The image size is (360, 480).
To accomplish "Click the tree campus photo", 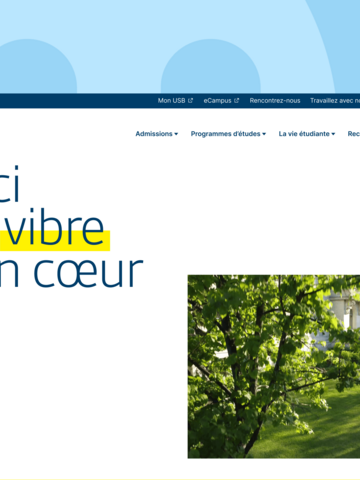I will coord(274,366).
